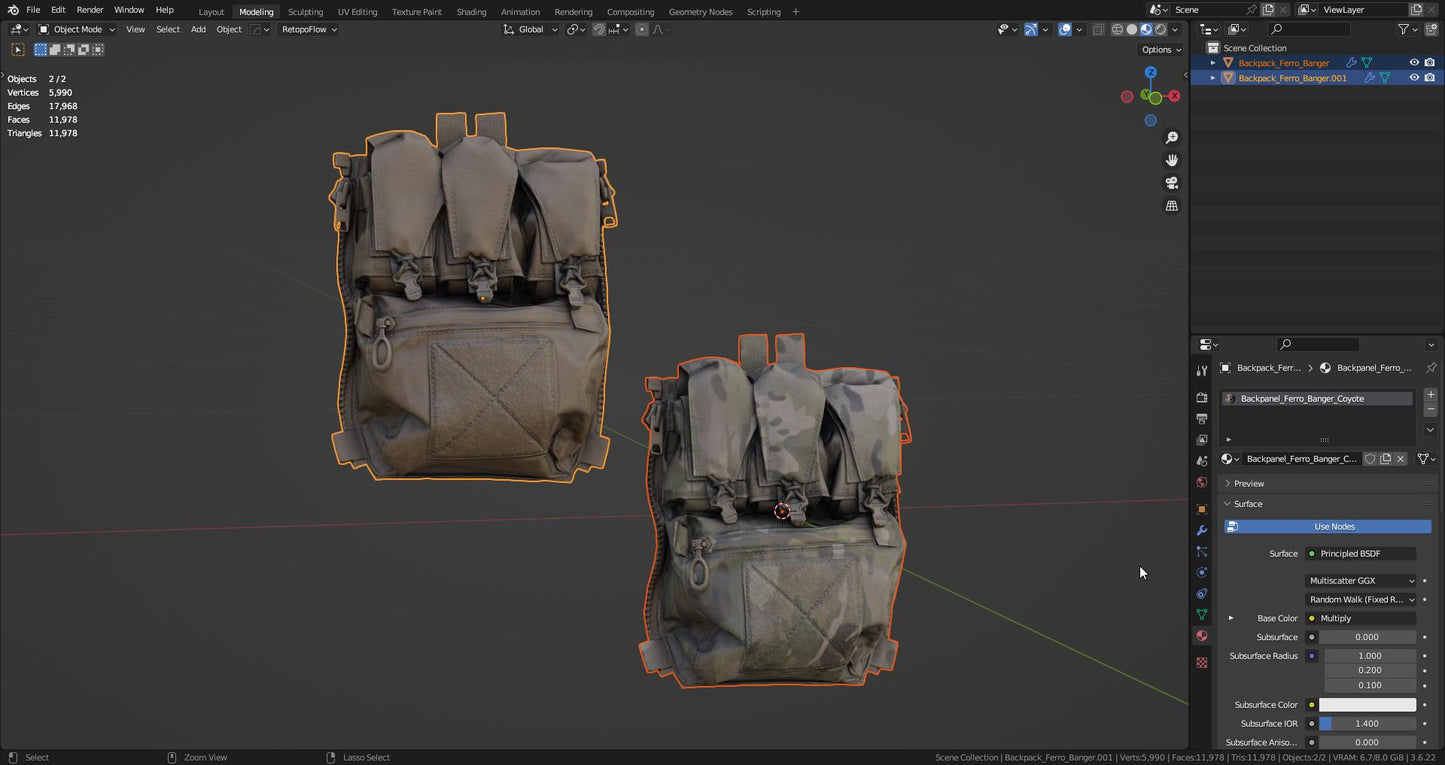Disable rendering of Backpack_Ferro_Banger via camera icon
This screenshot has height=765, width=1445.
pos(1429,63)
